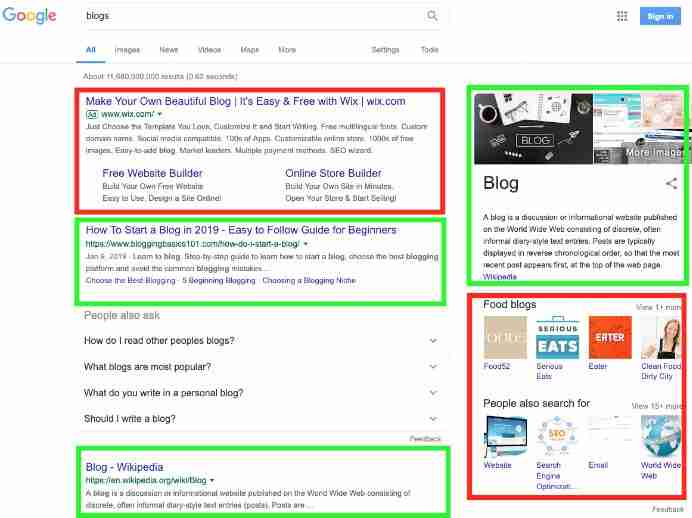Open 5 Beginning Blogging sublink
The image size is (692, 518).
[219, 281]
